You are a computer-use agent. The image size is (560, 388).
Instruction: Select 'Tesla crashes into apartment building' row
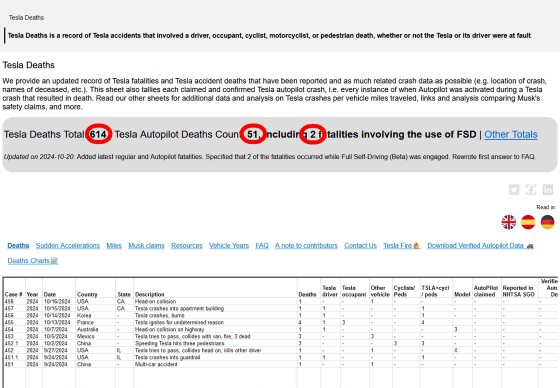click(x=179, y=308)
